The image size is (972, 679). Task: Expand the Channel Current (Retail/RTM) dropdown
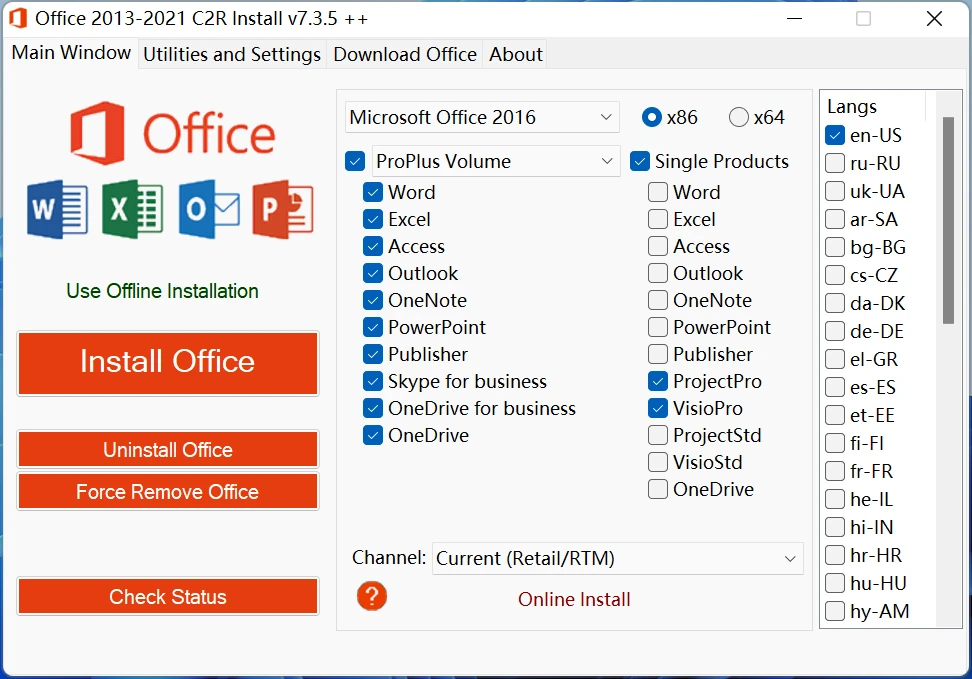click(x=617, y=558)
